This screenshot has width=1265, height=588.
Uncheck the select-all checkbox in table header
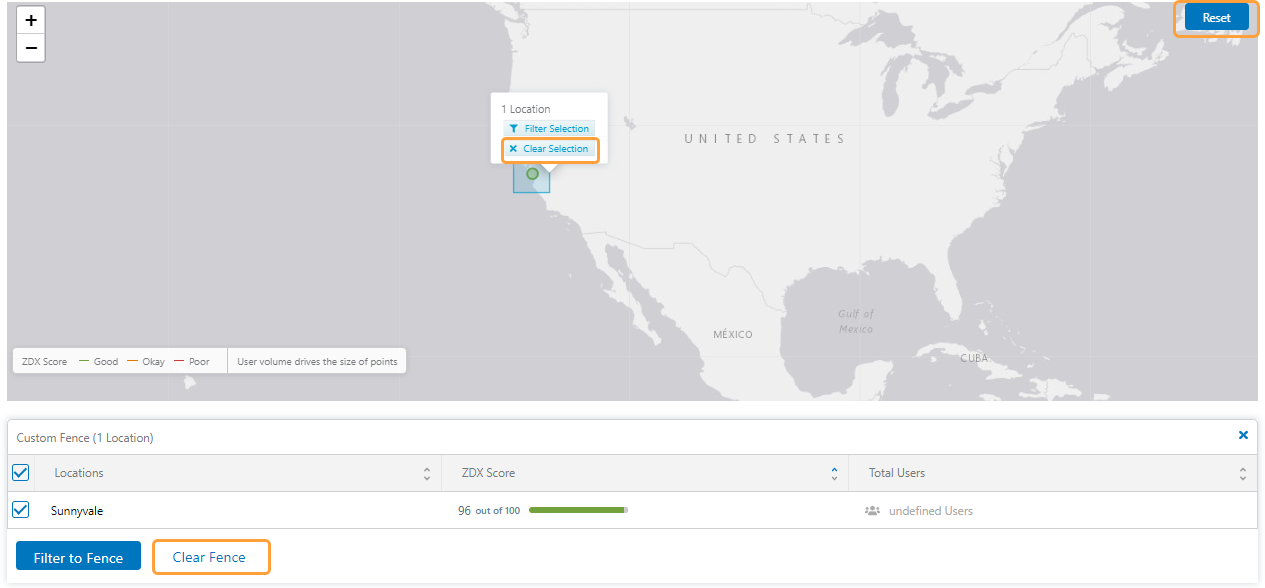(x=20, y=472)
